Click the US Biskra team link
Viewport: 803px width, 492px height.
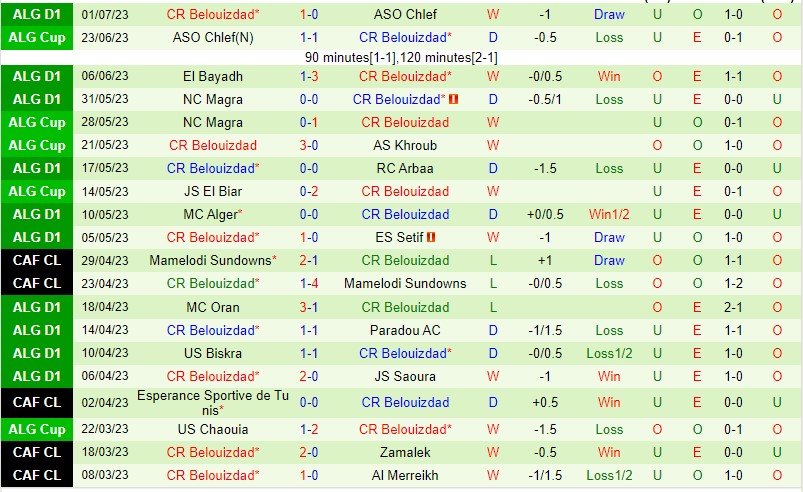(212, 353)
